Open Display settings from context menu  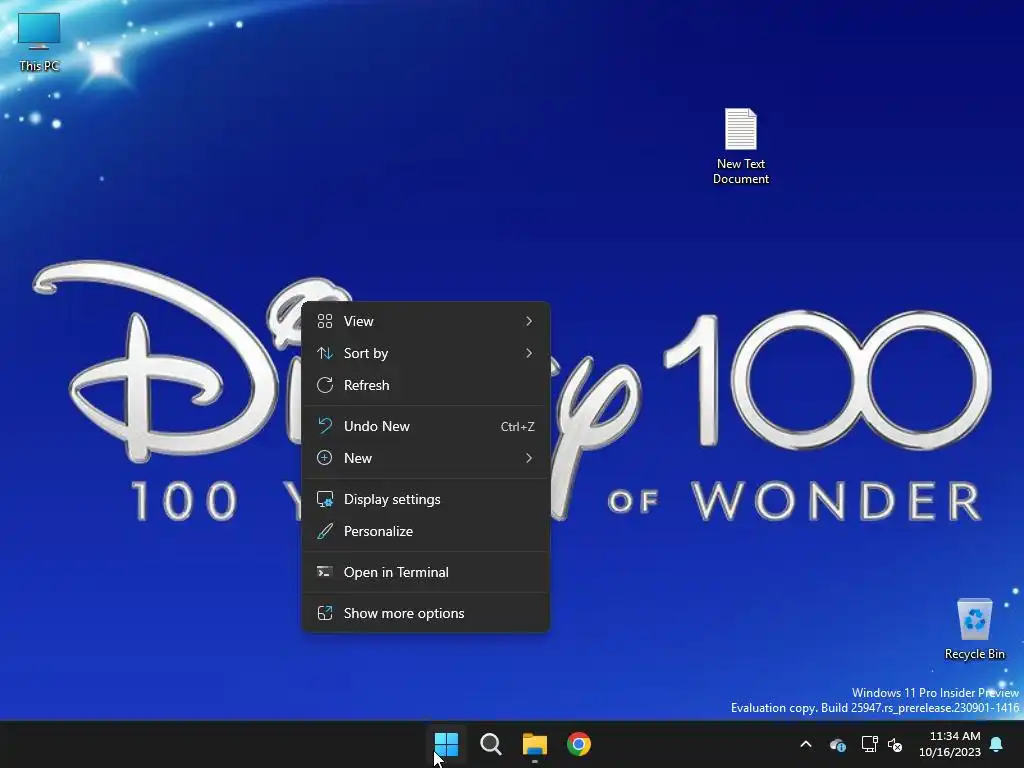tap(426, 500)
